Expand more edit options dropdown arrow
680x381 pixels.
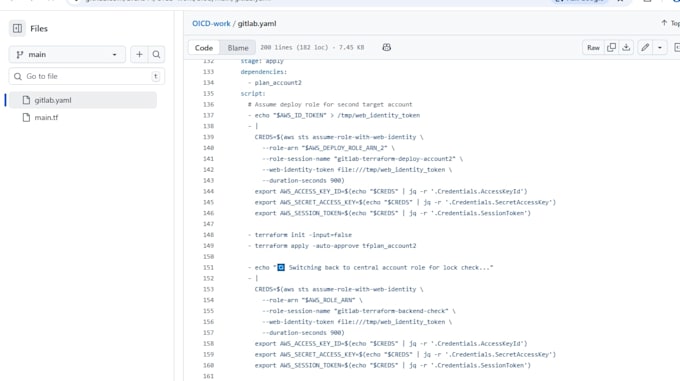pos(660,48)
